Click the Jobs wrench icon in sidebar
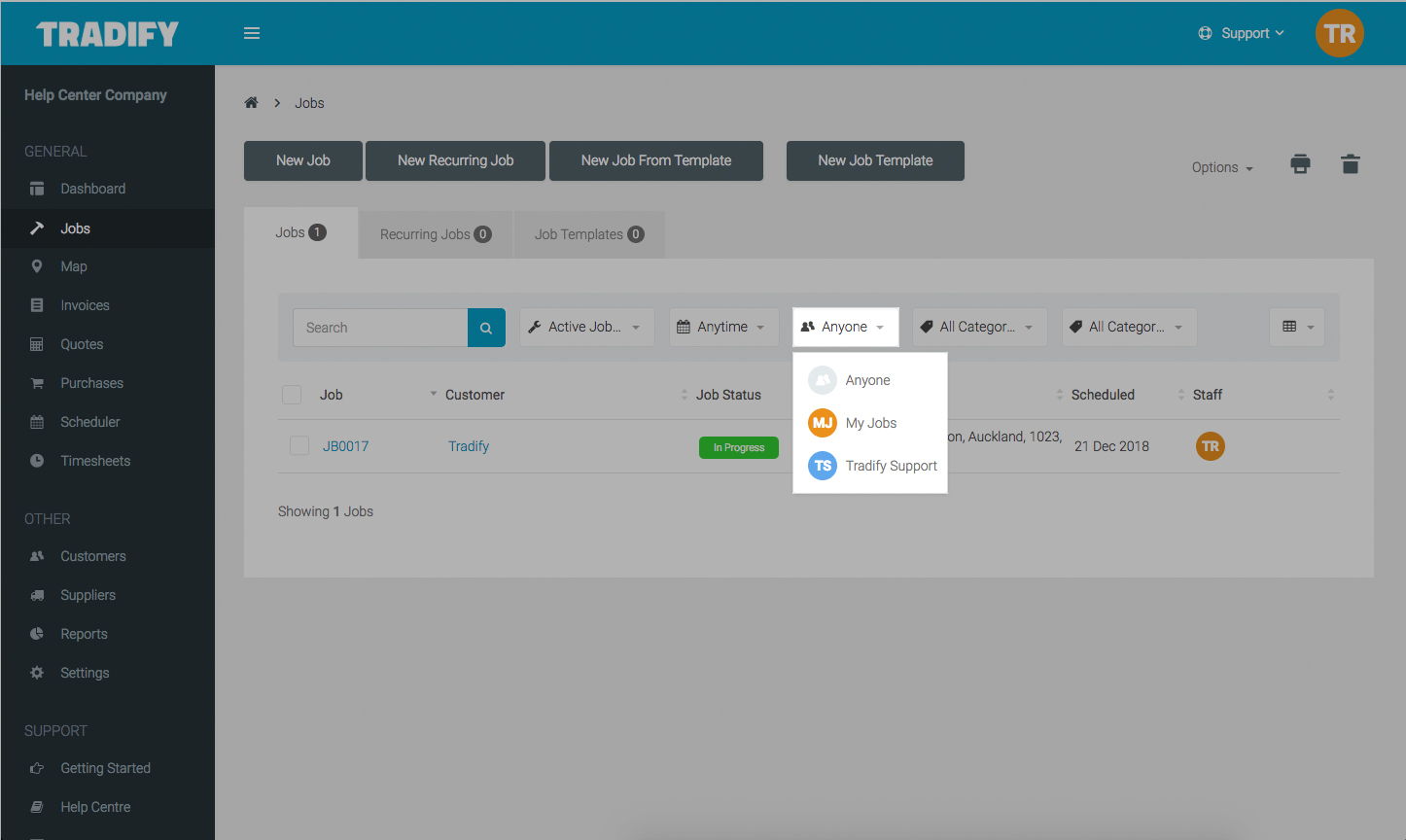The height and width of the screenshot is (840, 1406). pyautogui.click(x=37, y=228)
